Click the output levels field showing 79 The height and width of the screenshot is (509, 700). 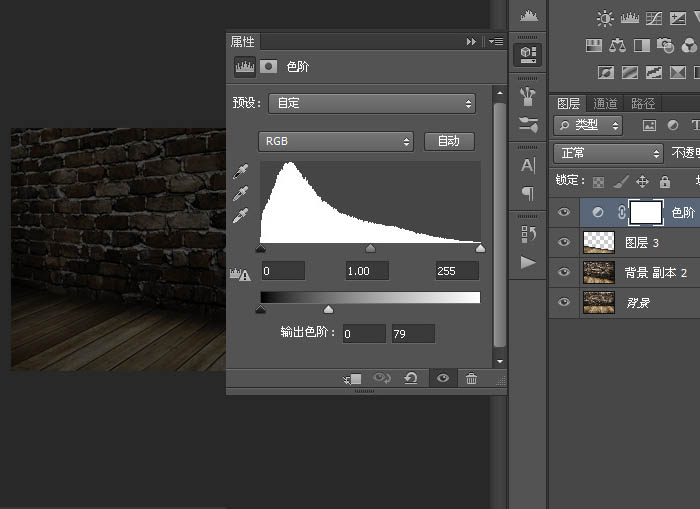pyautogui.click(x=413, y=334)
